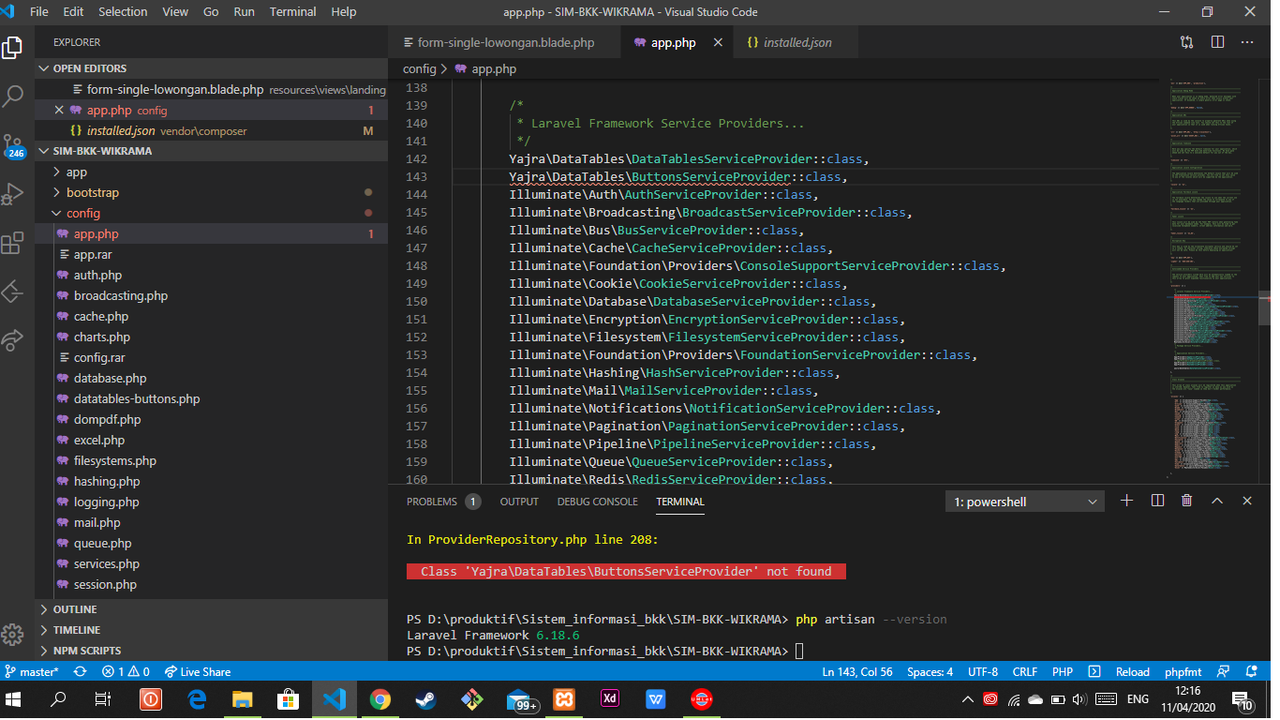Open errors and warnings status item

(x=126, y=672)
